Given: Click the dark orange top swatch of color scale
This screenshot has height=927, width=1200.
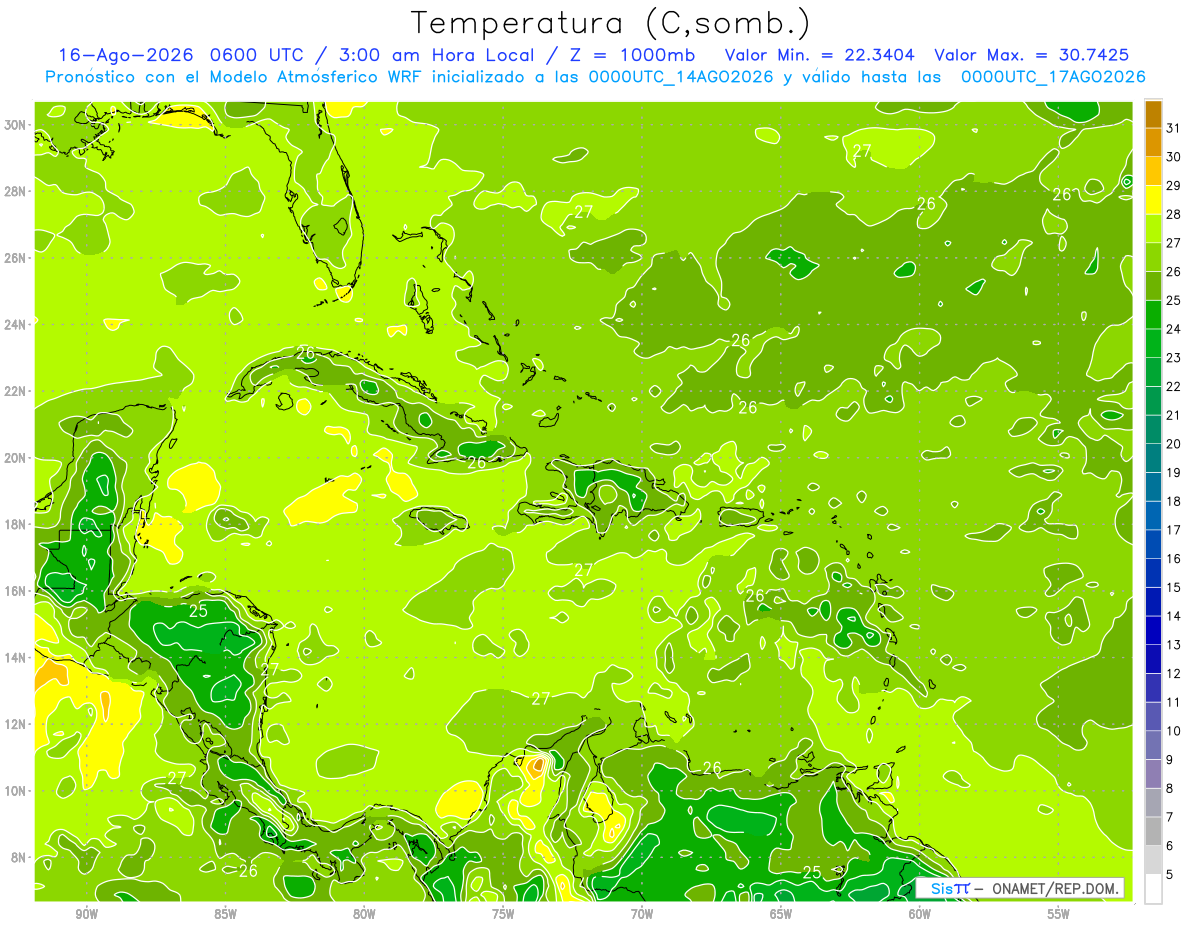Looking at the screenshot, I should click(1153, 115).
